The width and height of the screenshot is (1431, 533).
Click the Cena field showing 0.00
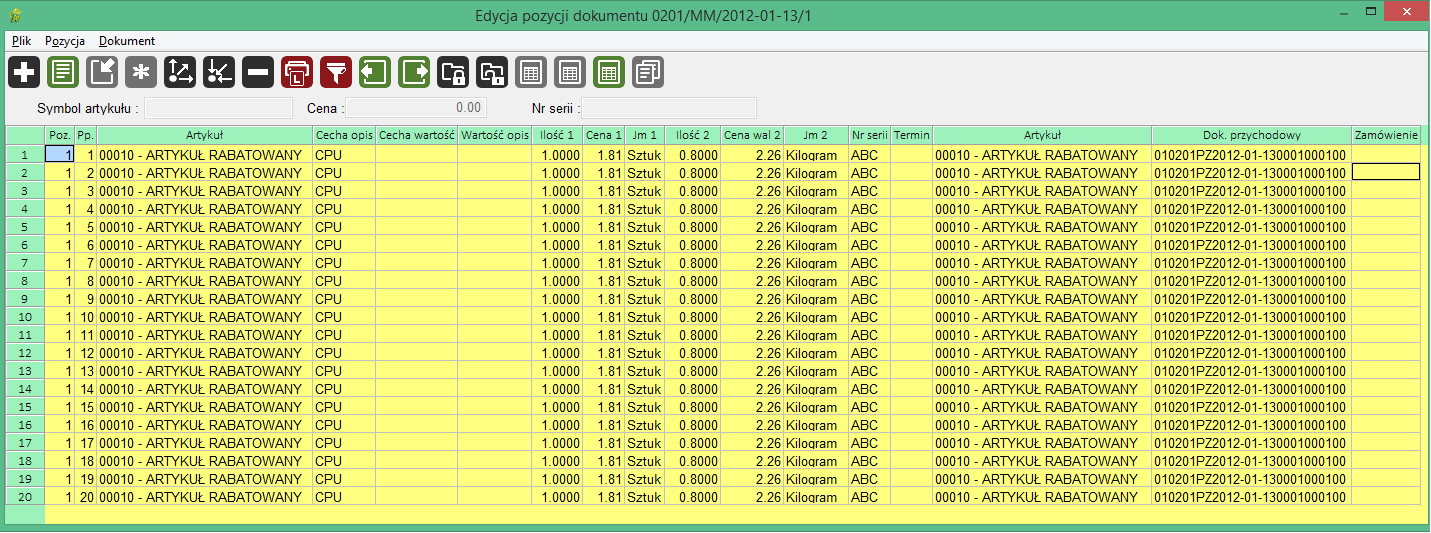click(416, 108)
